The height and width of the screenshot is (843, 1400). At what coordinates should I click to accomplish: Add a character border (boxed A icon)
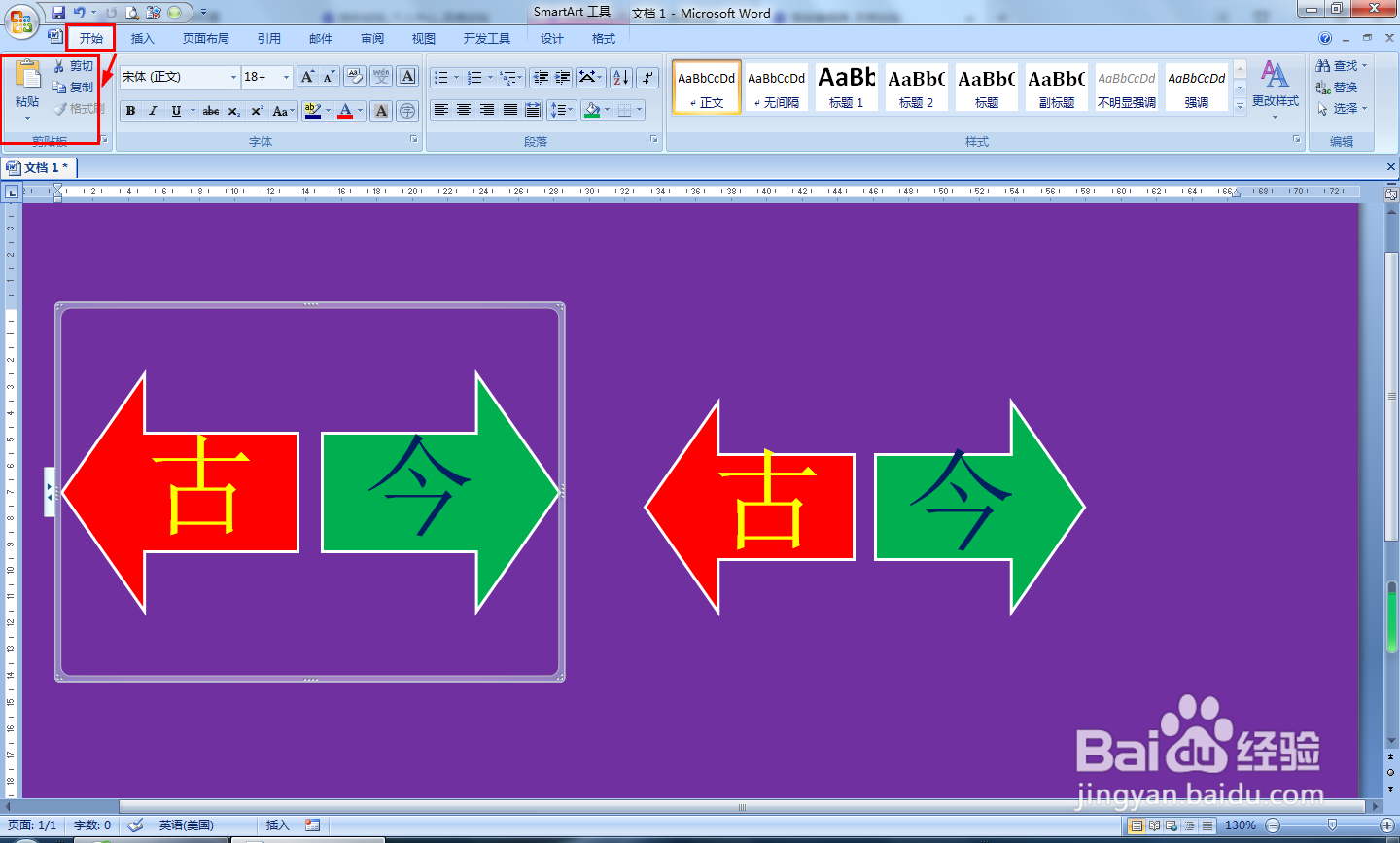coord(408,77)
